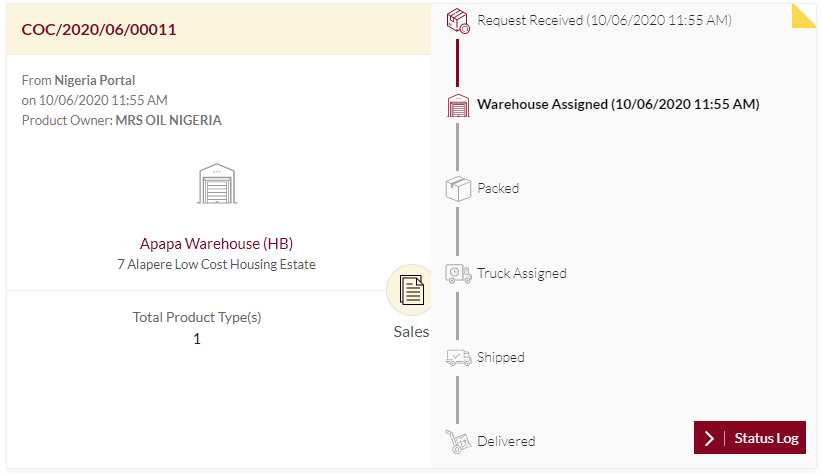821x473 pixels.
Task: Click the Shipped truck icon
Action: pos(458,357)
